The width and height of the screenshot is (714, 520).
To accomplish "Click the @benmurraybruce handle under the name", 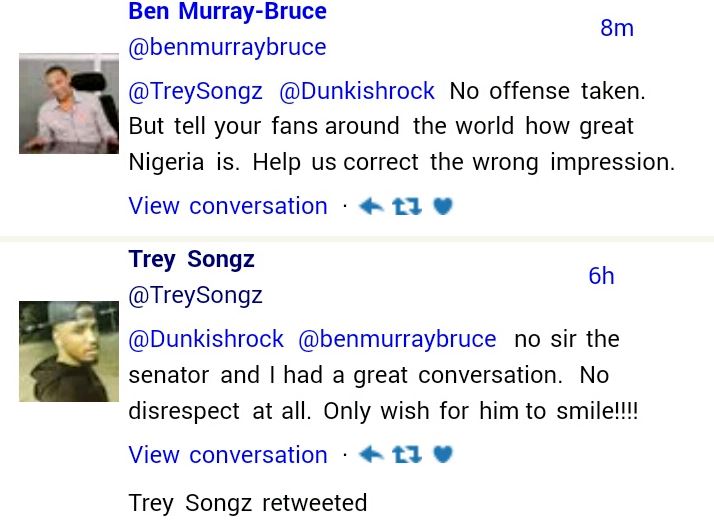I will [x=227, y=47].
